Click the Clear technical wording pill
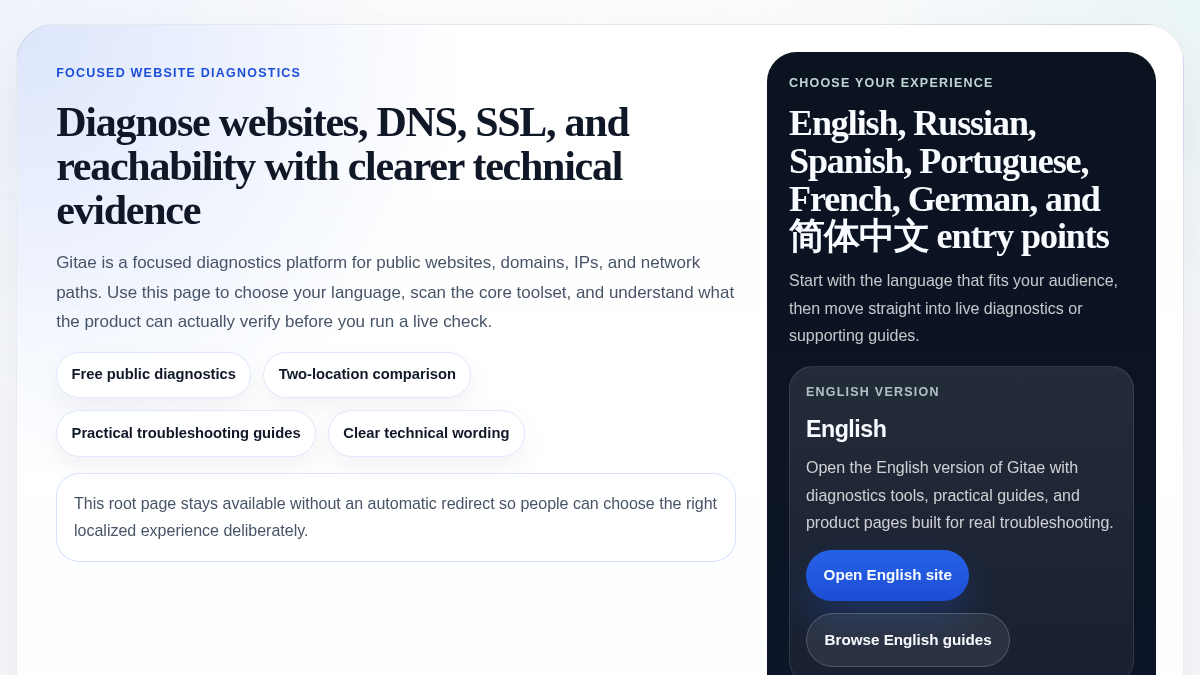 tap(426, 433)
